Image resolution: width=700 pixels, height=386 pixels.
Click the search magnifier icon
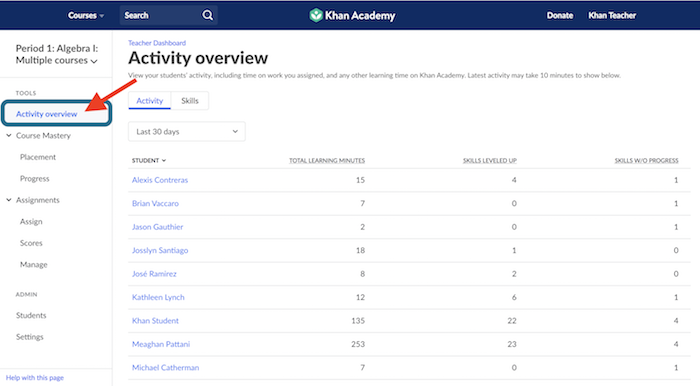pos(208,15)
